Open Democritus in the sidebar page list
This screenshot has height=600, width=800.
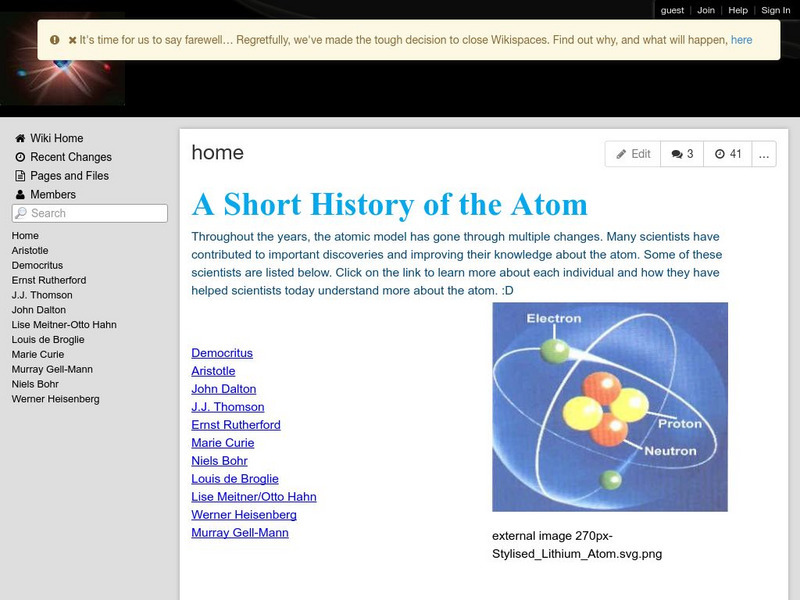click(37, 265)
